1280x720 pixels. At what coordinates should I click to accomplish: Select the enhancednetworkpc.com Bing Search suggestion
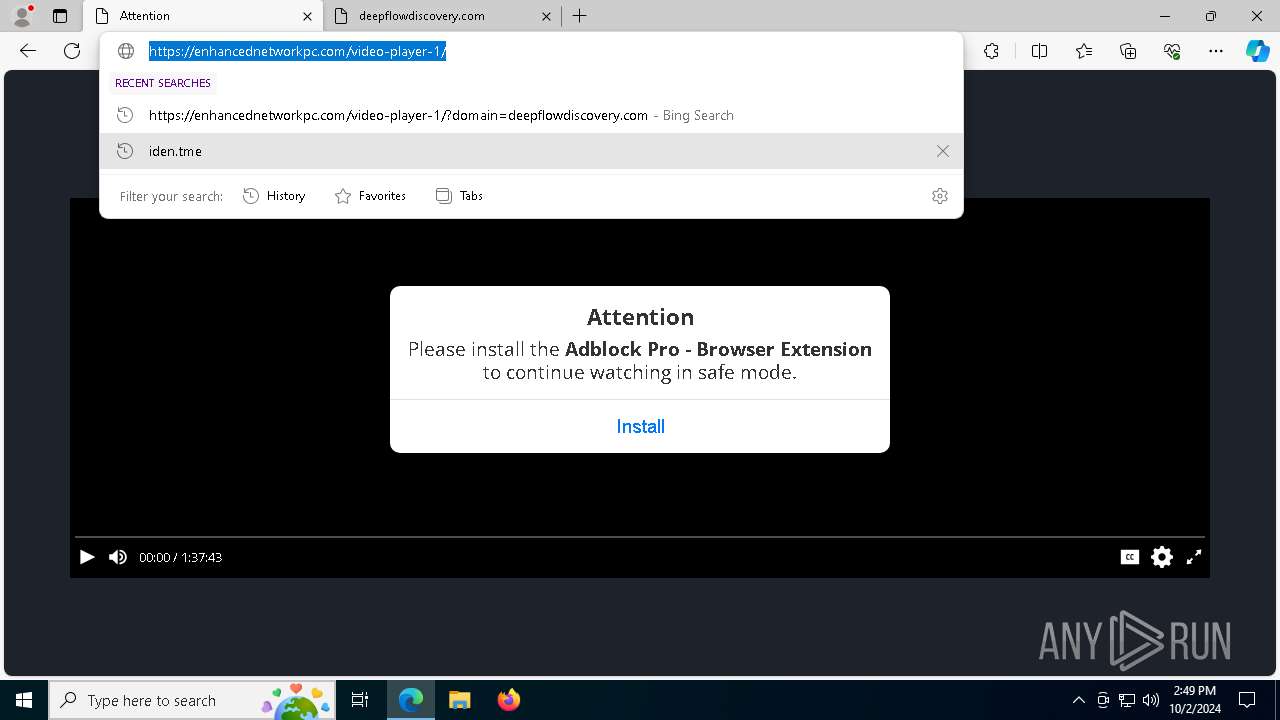tap(531, 115)
